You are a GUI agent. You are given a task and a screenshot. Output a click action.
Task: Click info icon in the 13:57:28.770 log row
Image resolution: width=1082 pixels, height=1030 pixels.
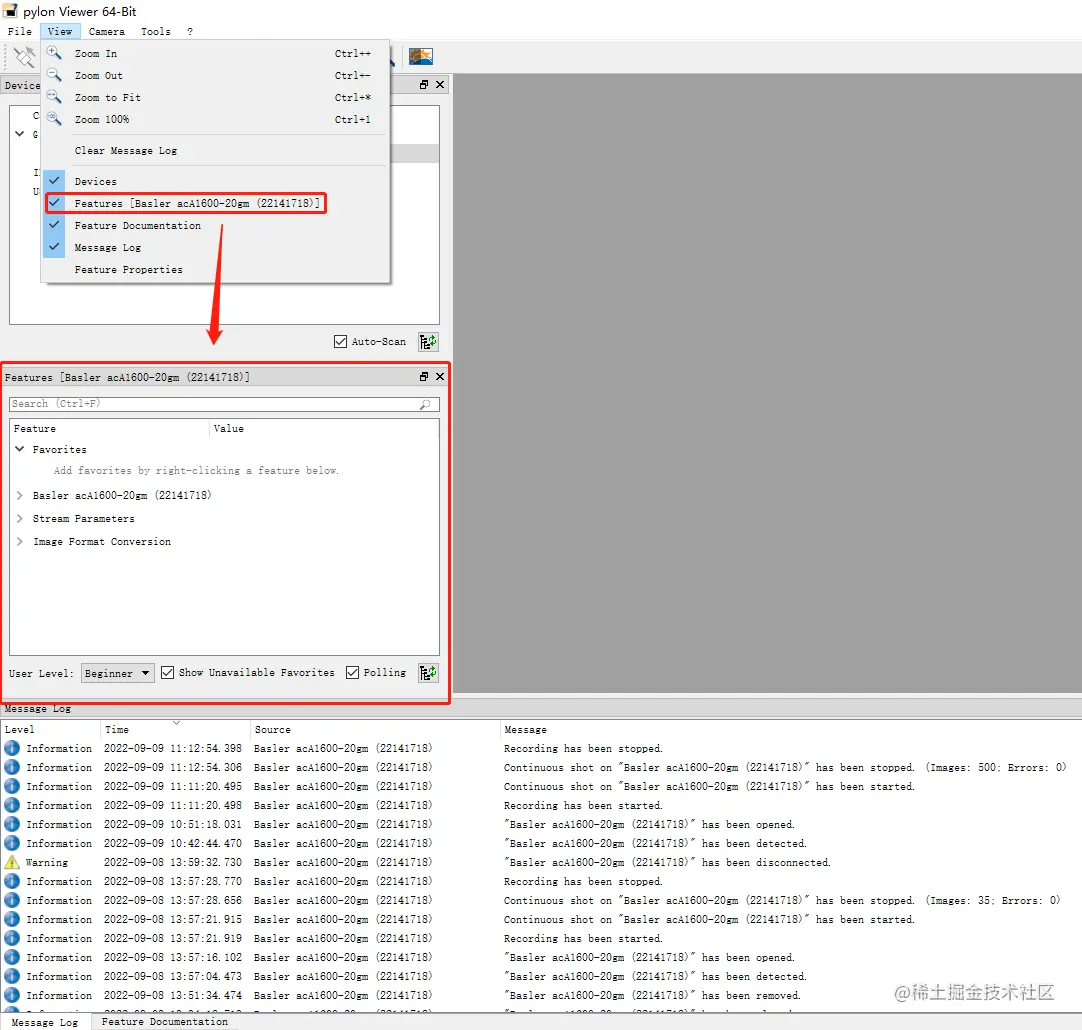pyautogui.click(x=12, y=881)
